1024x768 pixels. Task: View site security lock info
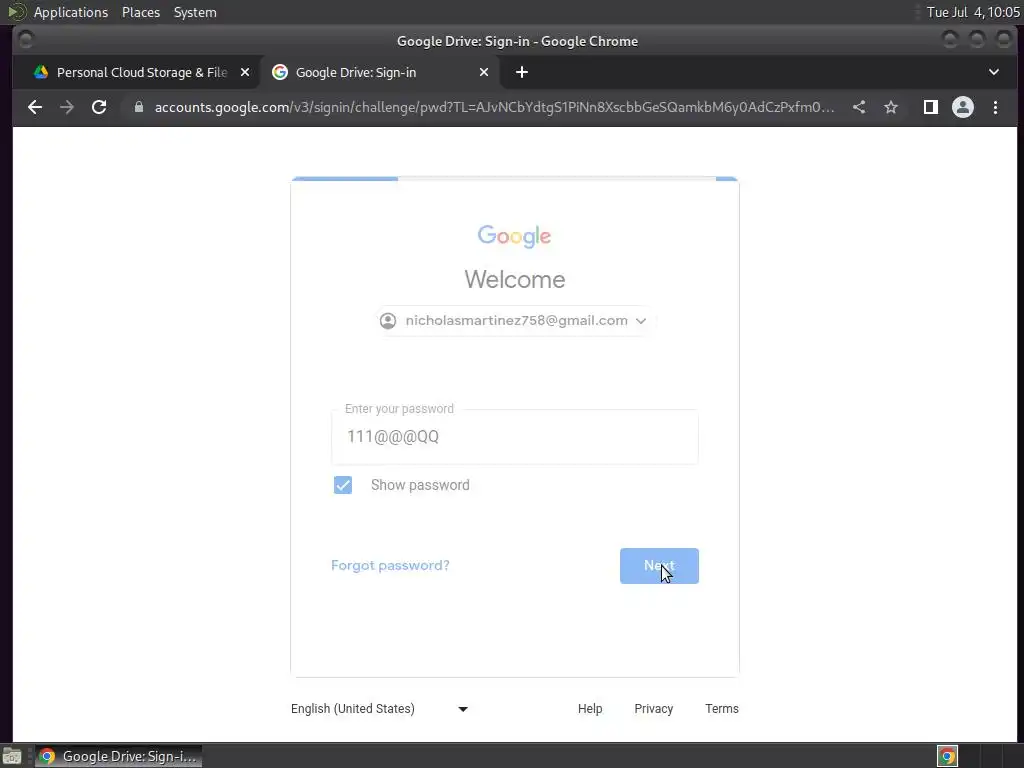pos(138,107)
